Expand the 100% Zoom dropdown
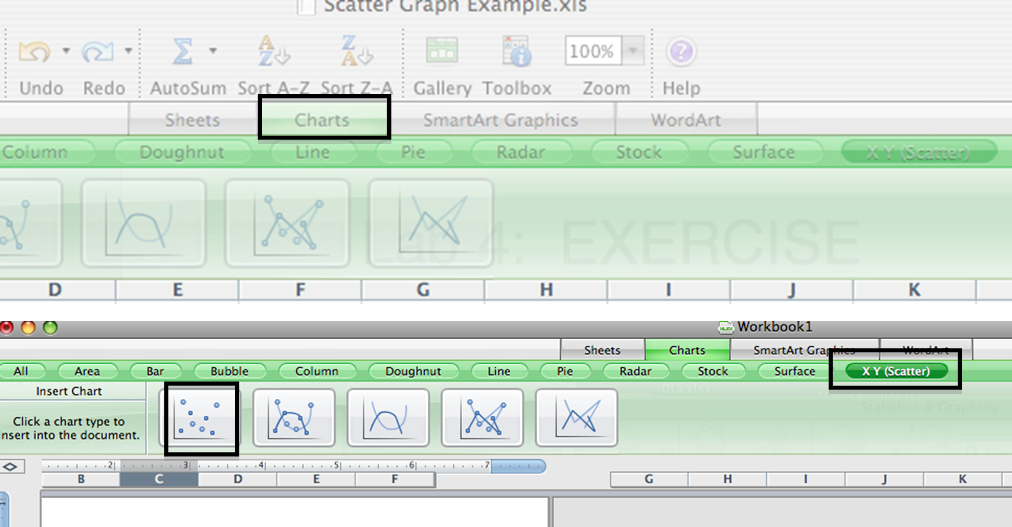The width and height of the screenshot is (1012, 527). (x=634, y=51)
